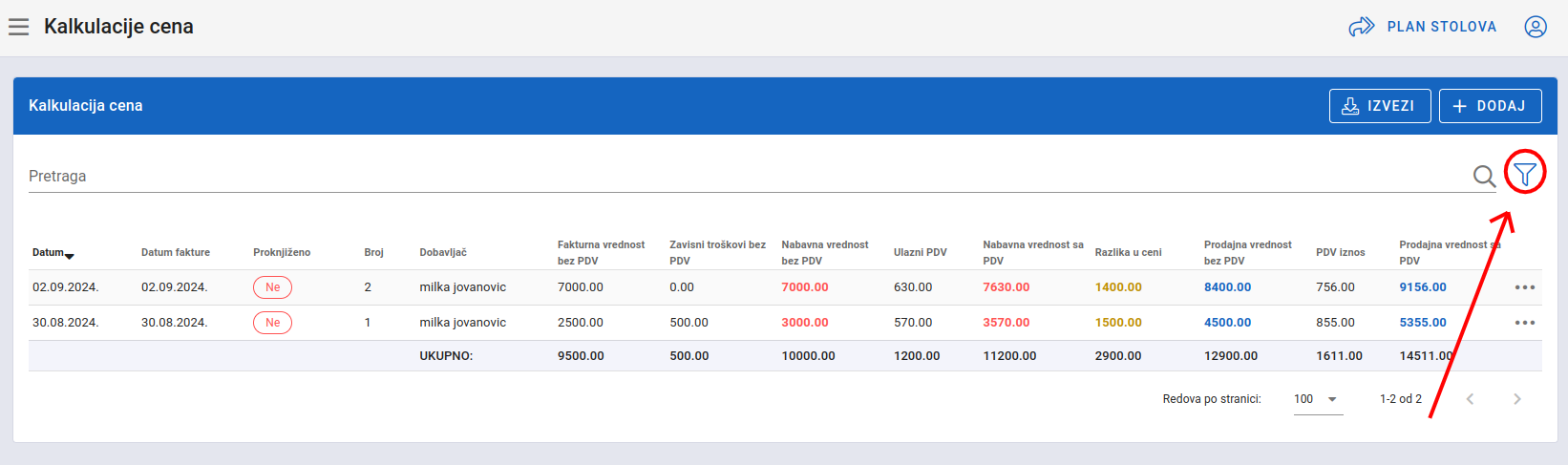This screenshot has height=465, width=1568.
Task: Select date cell 02.09.2024. in first row
Action: tap(66, 287)
